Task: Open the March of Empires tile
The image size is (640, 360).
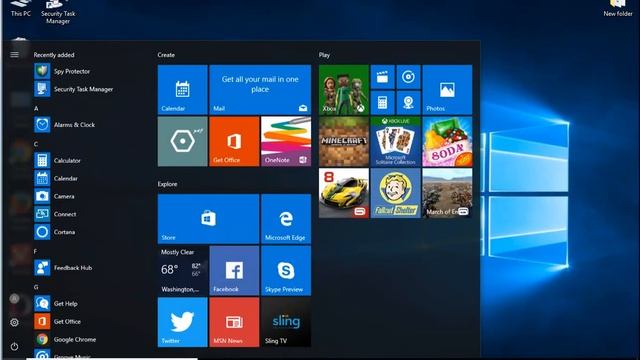Action: tap(447, 193)
